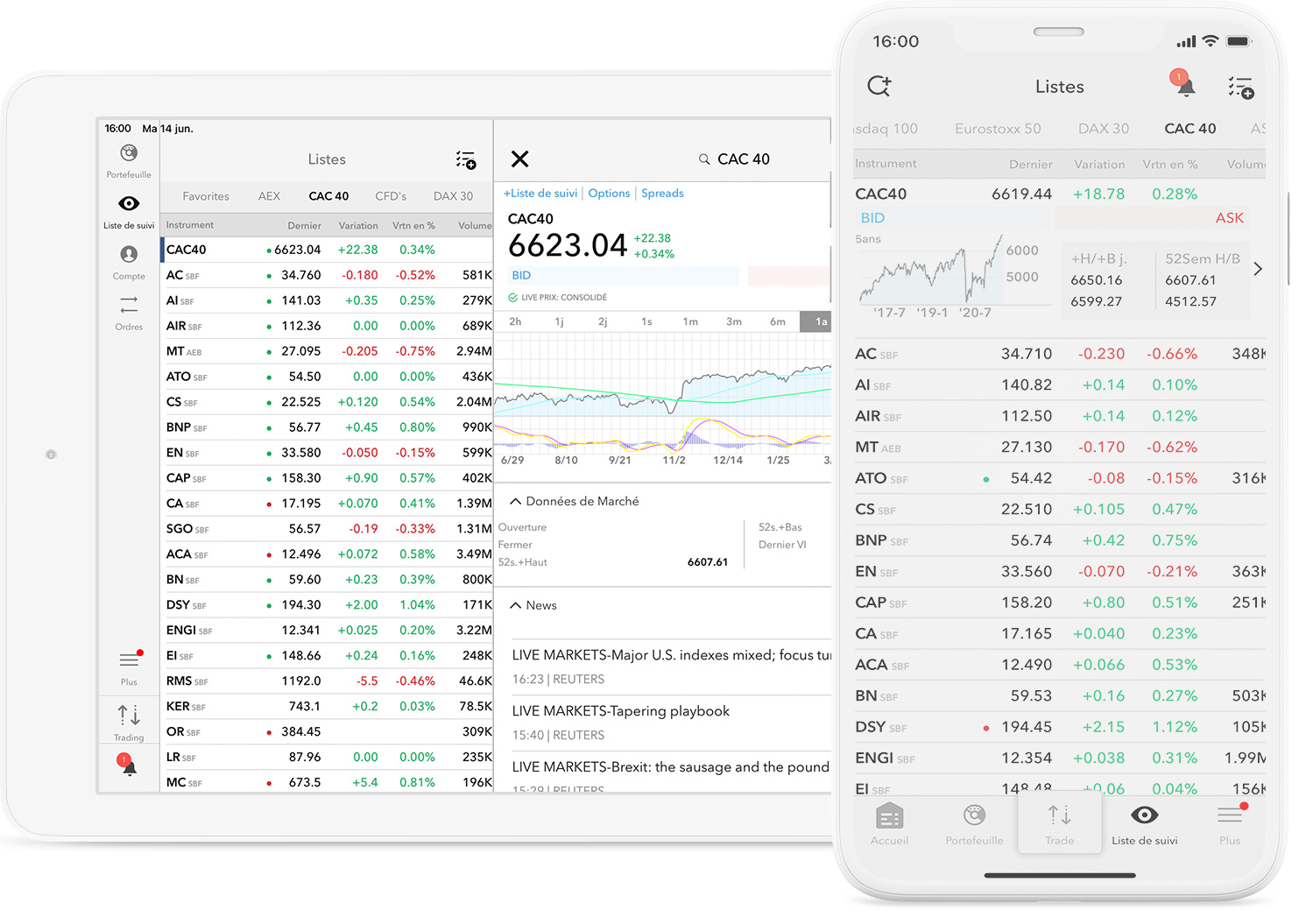Tap ENGI SBF row on phone
The width and height of the screenshot is (1299, 924).
(1060, 758)
